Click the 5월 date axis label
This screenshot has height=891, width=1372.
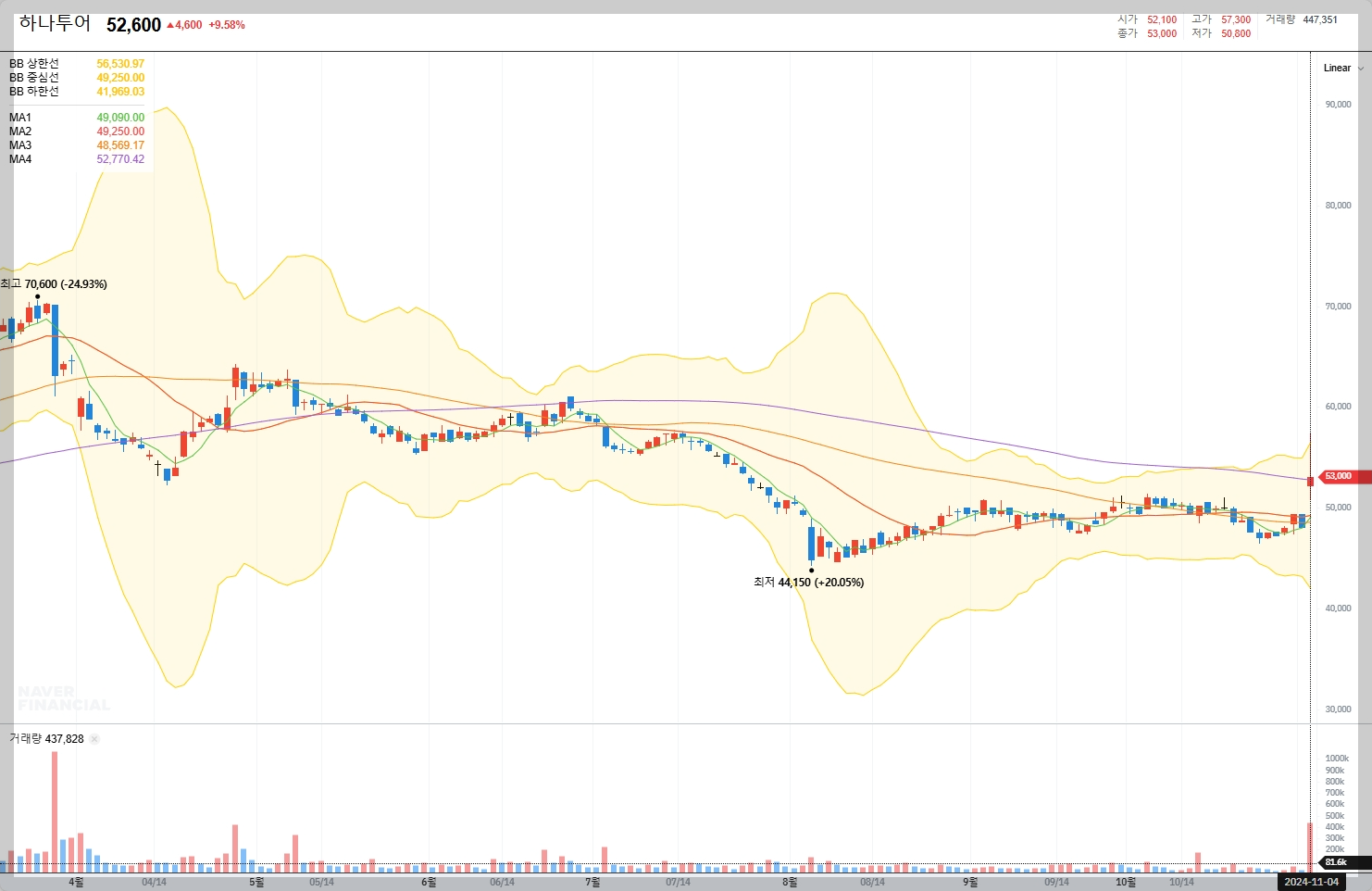pyautogui.click(x=256, y=882)
